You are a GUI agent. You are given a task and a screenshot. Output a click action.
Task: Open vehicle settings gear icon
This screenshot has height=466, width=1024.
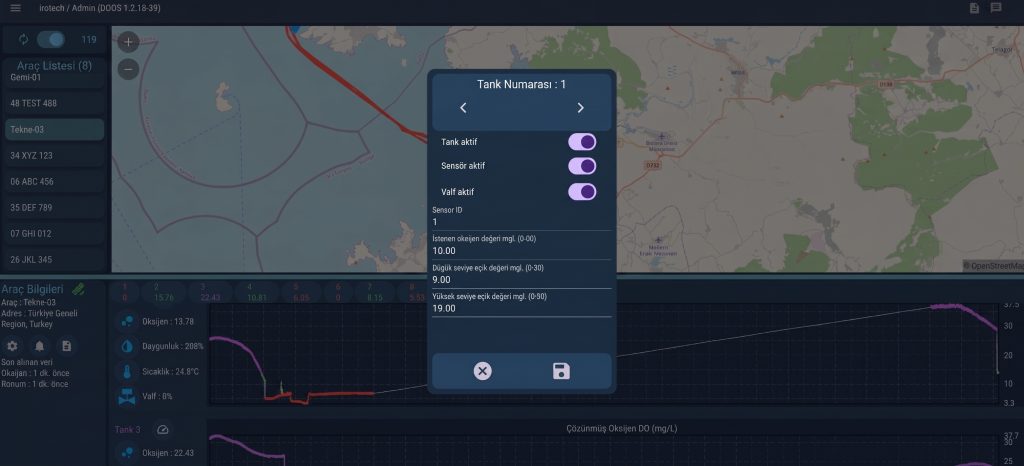click(12, 346)
